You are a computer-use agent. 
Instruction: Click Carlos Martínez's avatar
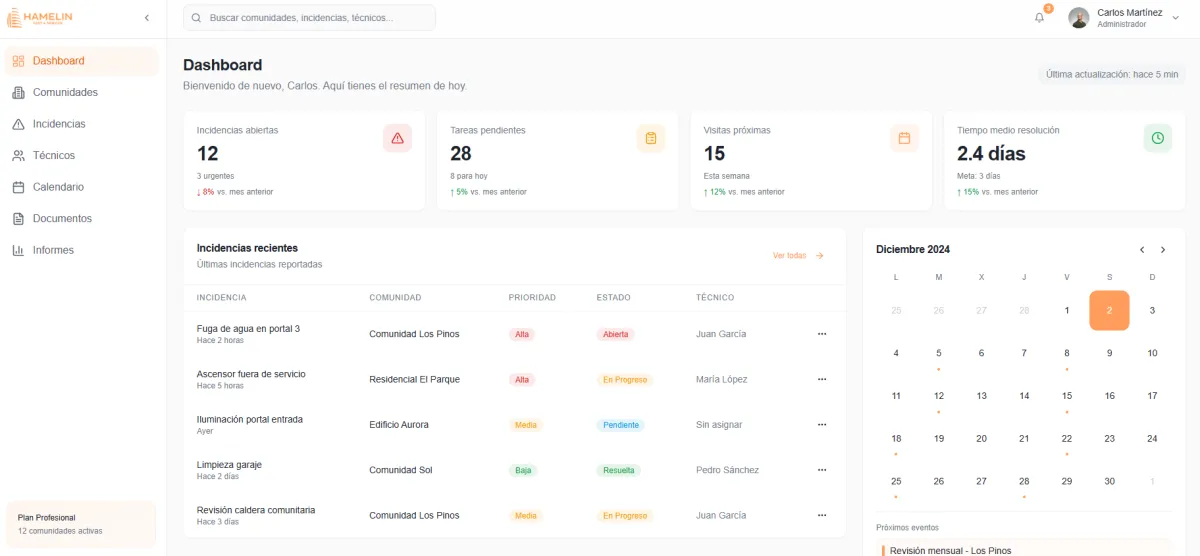(x=1078, y=18)
